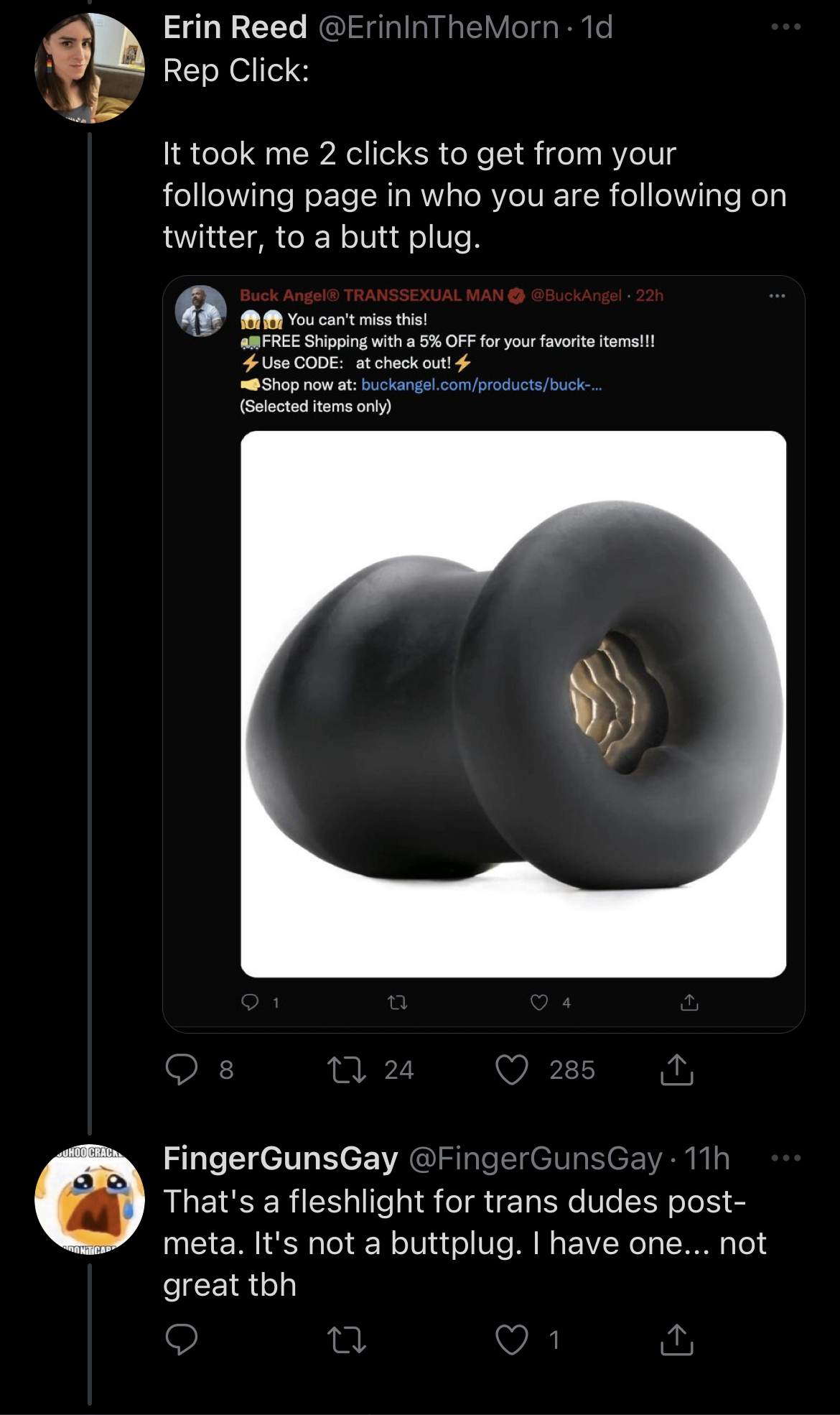The width and height of the screenshot is (840, 1415).
Task: Share FingerGunsGay's reply
Action: point(676,1340)
